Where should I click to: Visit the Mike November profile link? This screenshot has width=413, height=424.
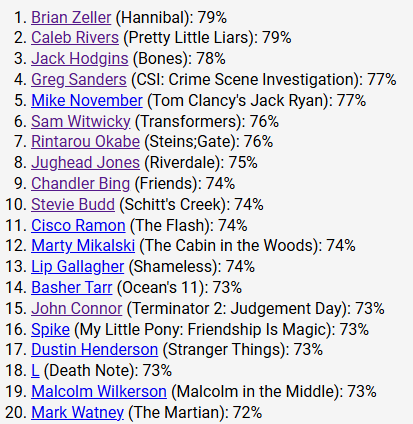click(87, 100)
